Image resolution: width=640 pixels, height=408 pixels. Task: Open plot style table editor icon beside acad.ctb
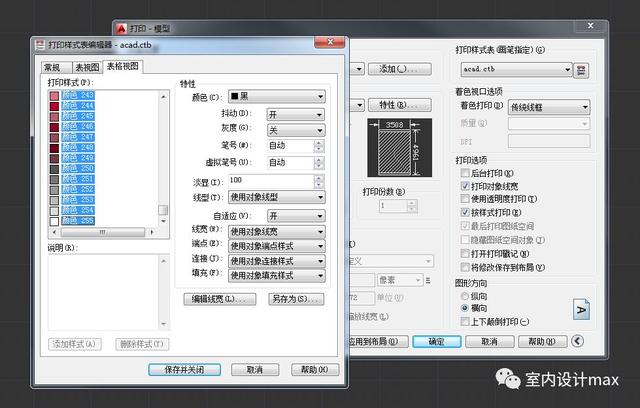tap(581, 71)
